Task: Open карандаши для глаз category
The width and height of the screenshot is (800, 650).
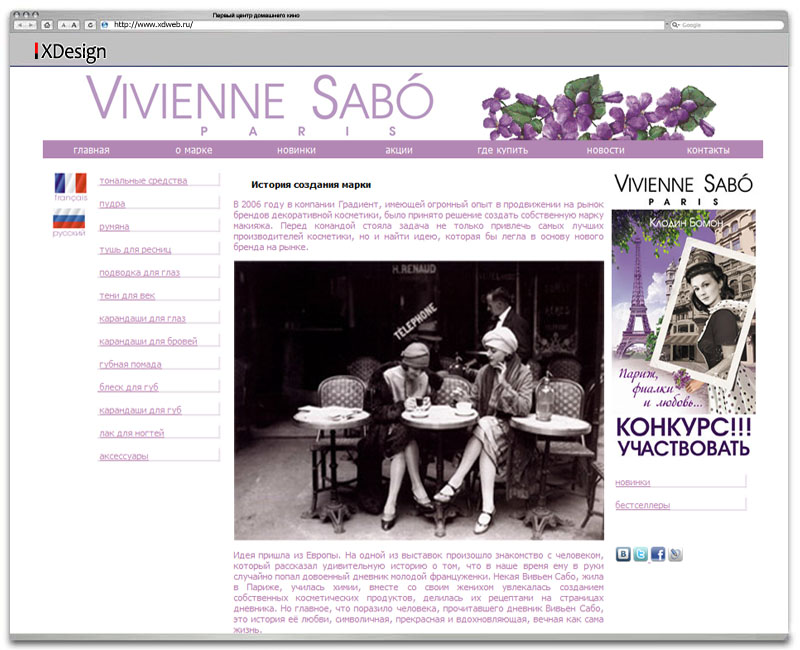Action: tap(142, 318)
